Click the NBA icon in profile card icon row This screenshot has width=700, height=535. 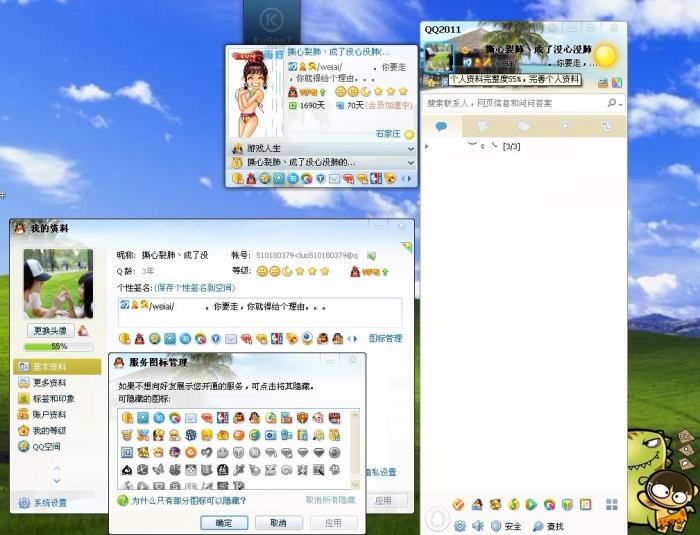pyautogui.click(x=376, y=179)
